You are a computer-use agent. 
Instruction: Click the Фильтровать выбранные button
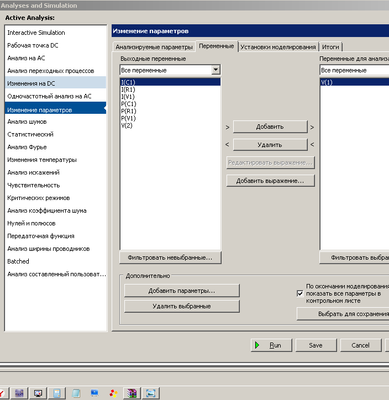[354, 258]
